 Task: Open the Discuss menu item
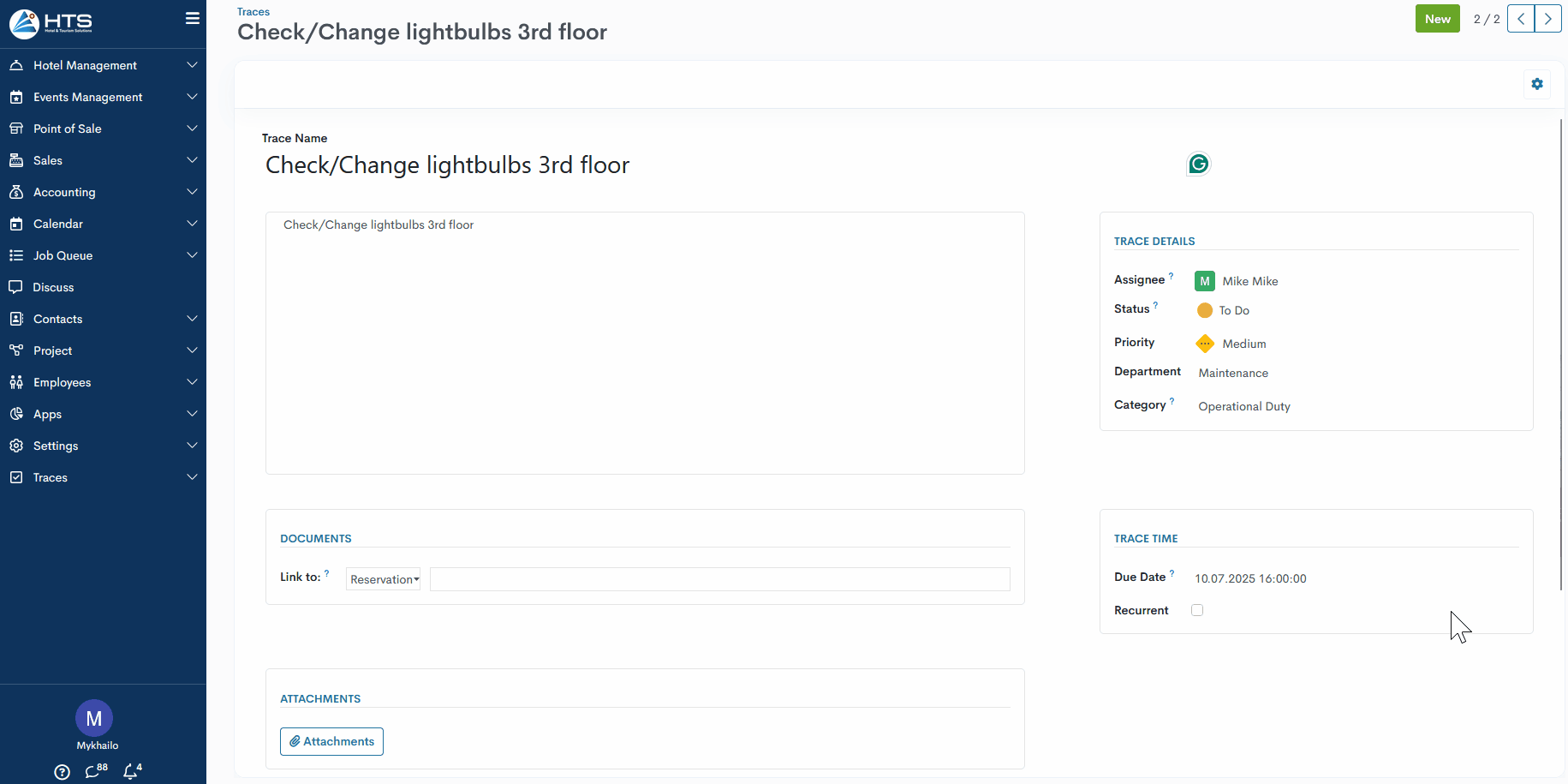[x=53, y=287]
